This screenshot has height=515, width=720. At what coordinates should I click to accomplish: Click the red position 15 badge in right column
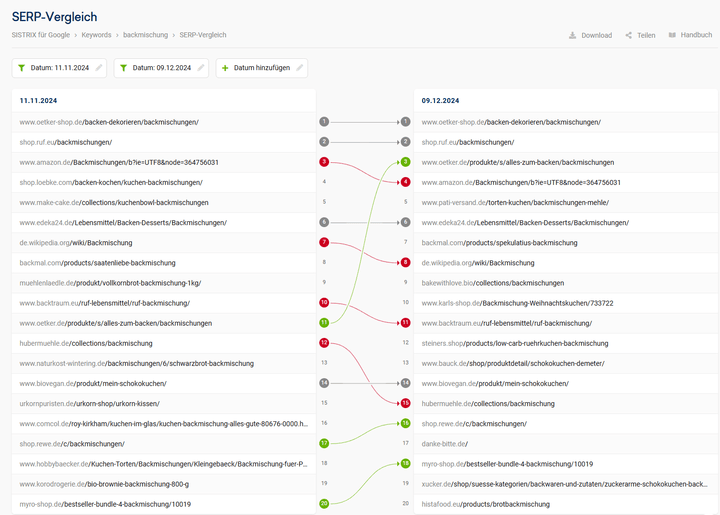click(x=405, y=403)
